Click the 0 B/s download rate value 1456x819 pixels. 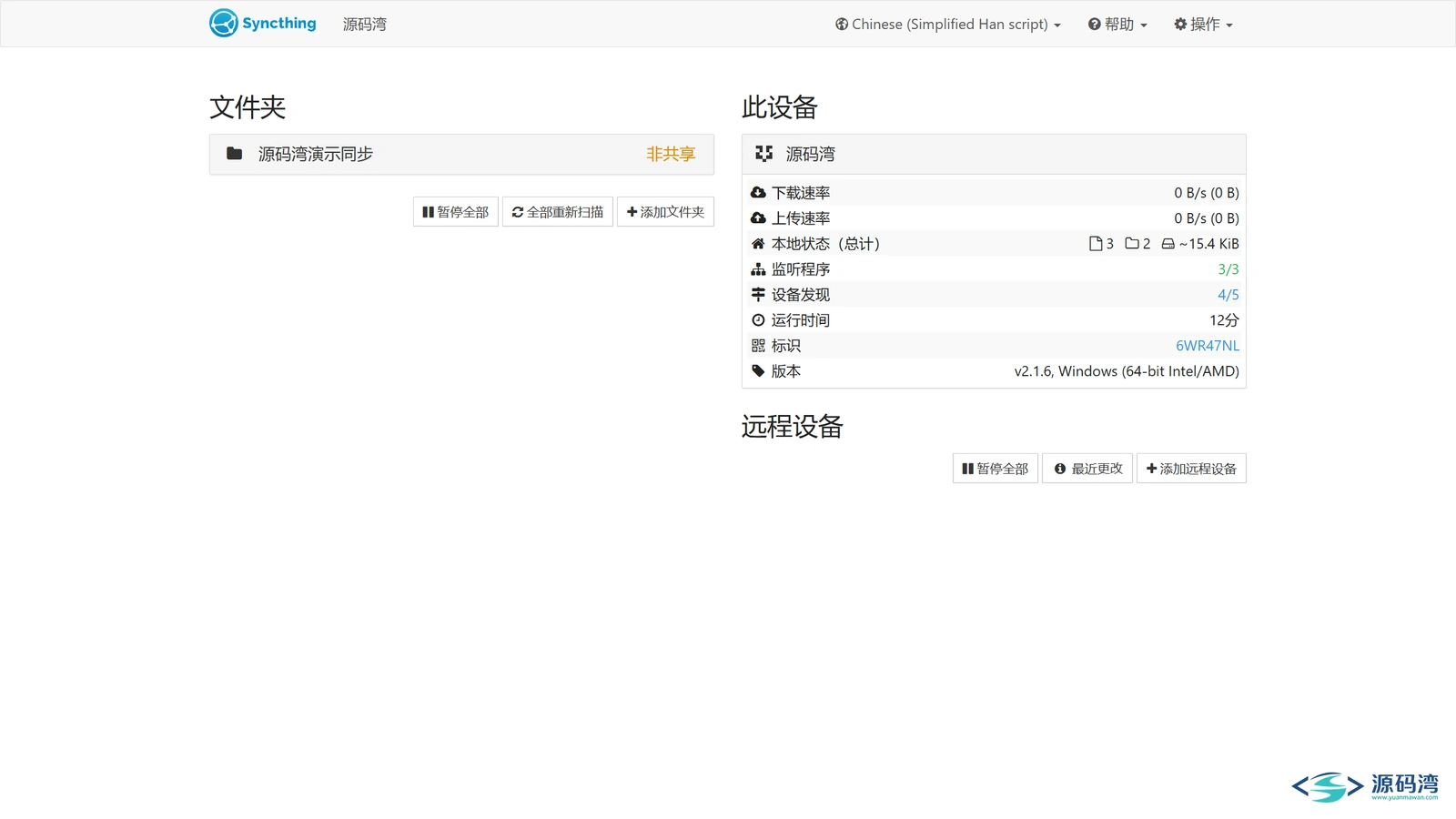pos(1207,193)
